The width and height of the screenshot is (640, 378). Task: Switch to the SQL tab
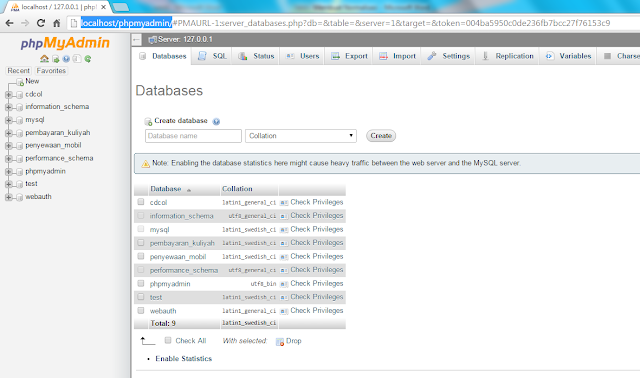[212, 56]
